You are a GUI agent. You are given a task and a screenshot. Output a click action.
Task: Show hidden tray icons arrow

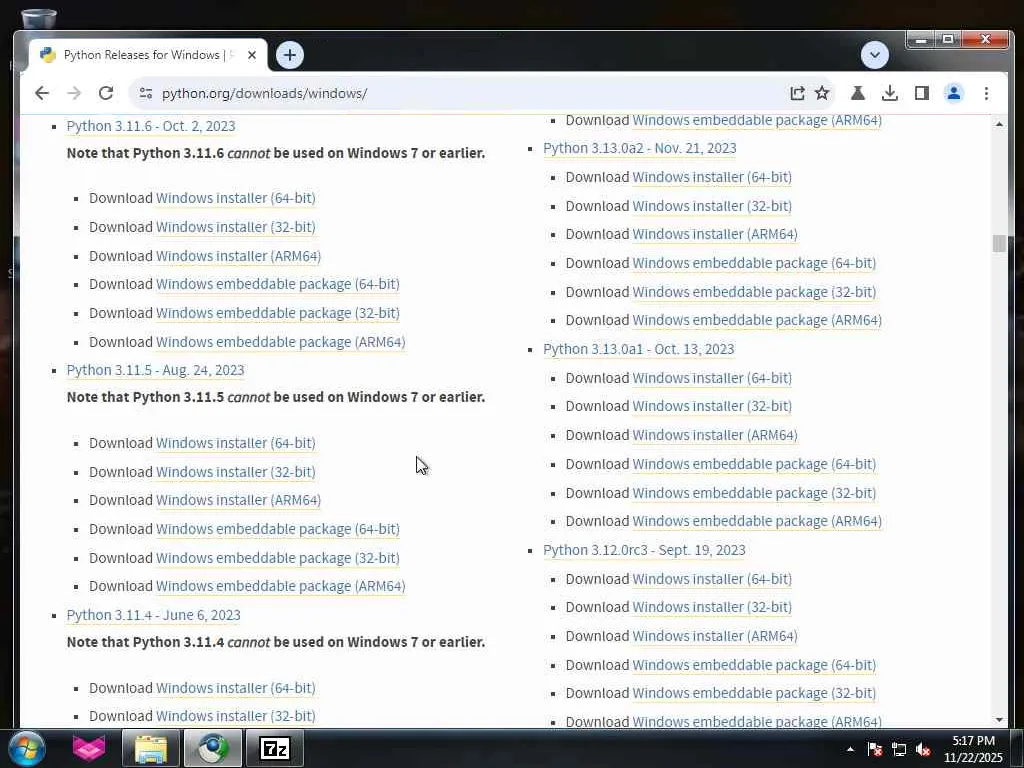tap(850, 749)
